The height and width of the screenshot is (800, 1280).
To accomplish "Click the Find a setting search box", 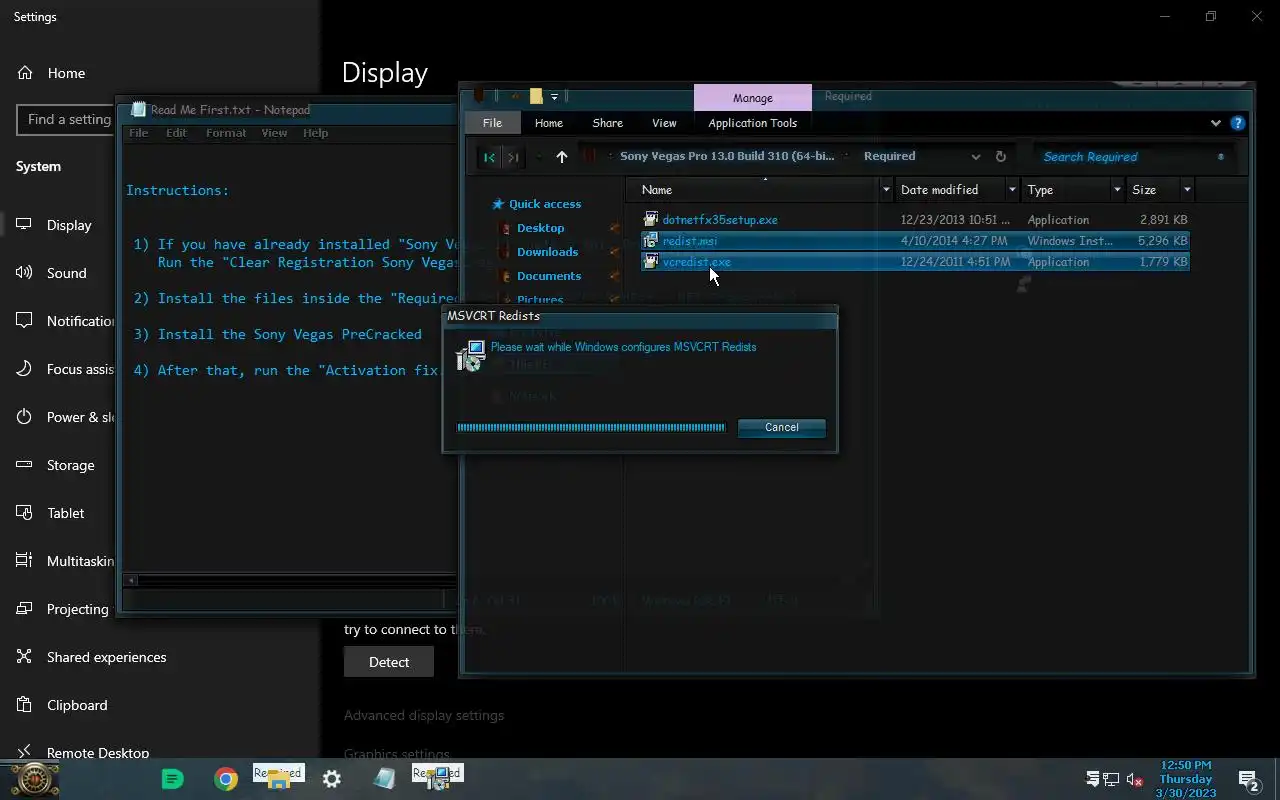I will 66,119.
